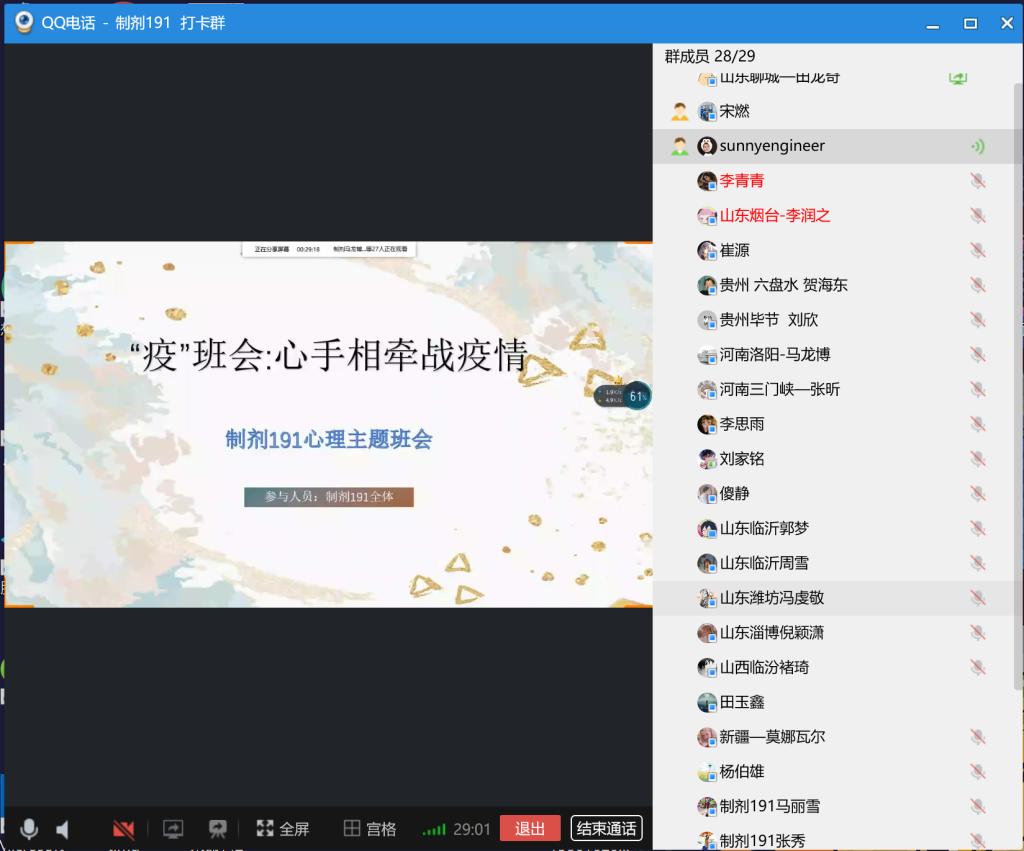Switch to grid view with 宫格
Screen dimensions: 1024x851
370,829
